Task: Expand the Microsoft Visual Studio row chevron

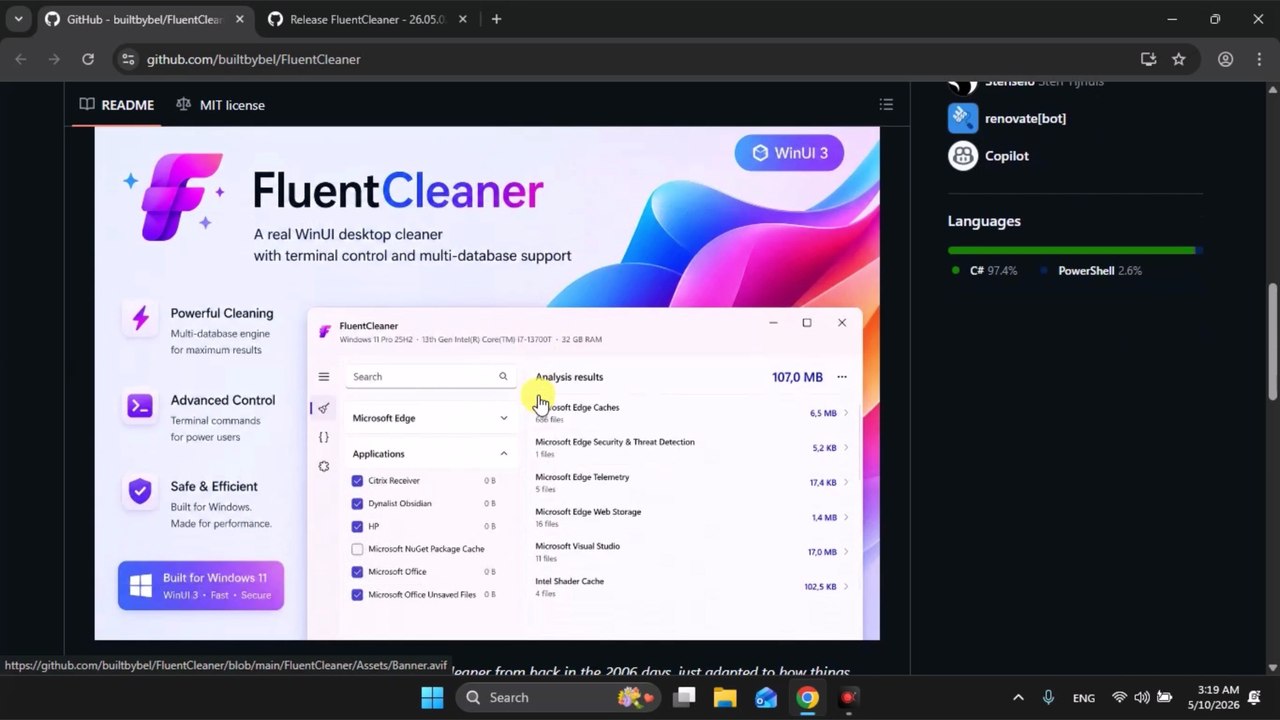Action: 846,552
